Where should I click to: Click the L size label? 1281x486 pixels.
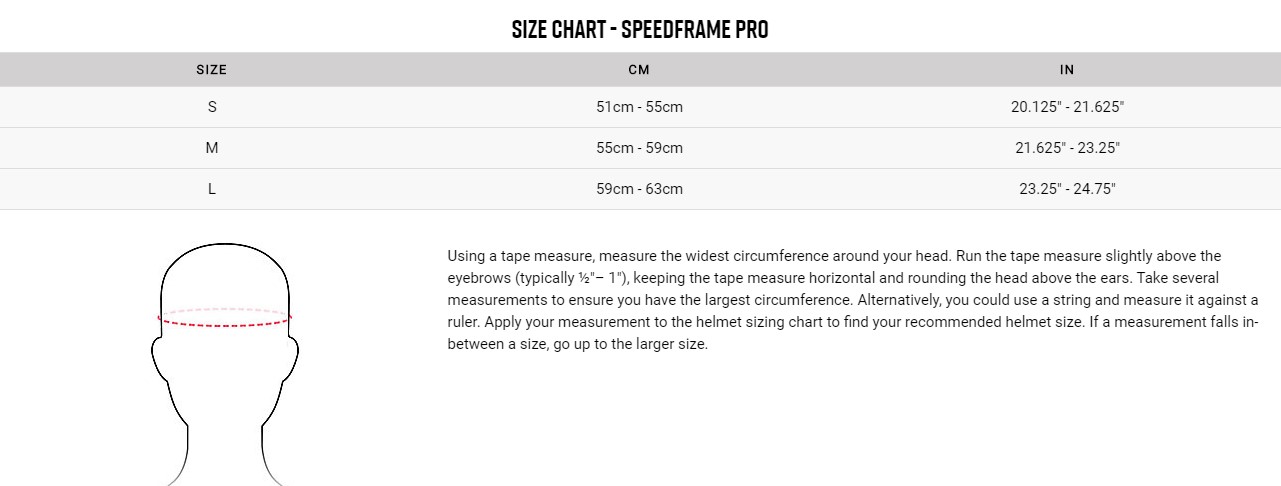(x=212, y=189)
